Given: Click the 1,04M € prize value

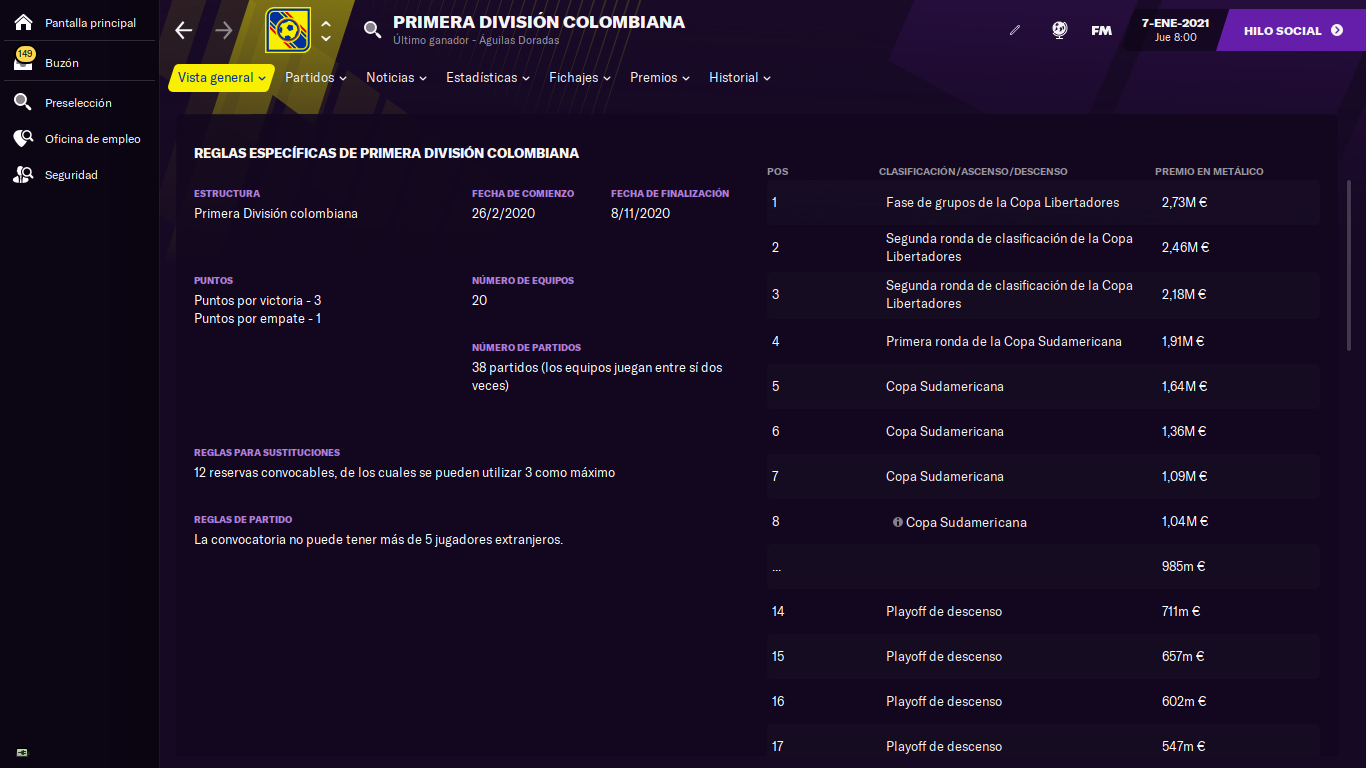Looking at the screenshot, I should [x=1185, y=522].
